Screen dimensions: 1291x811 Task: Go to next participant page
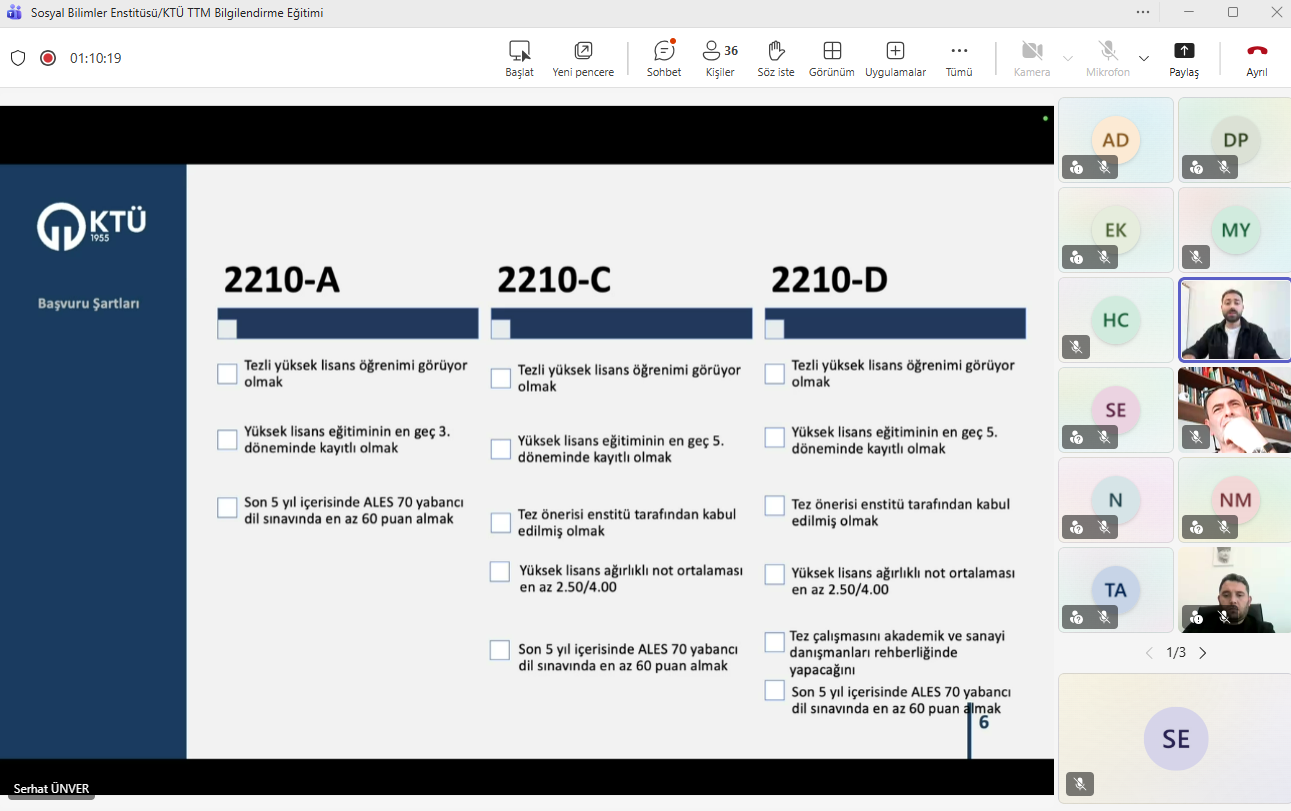click(1203, 653)
